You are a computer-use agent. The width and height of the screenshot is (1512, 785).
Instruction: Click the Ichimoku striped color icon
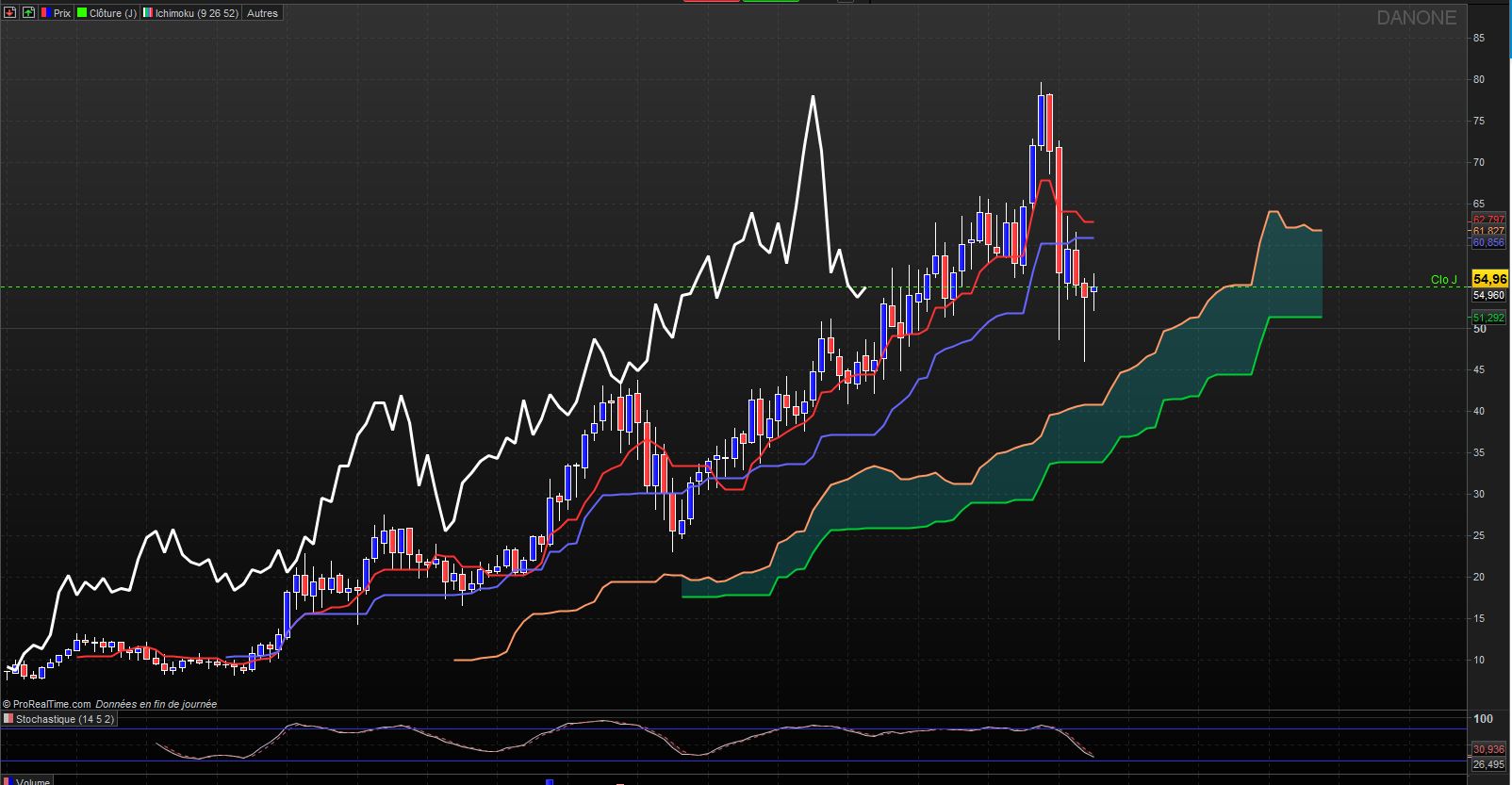(x=148, y=13)
